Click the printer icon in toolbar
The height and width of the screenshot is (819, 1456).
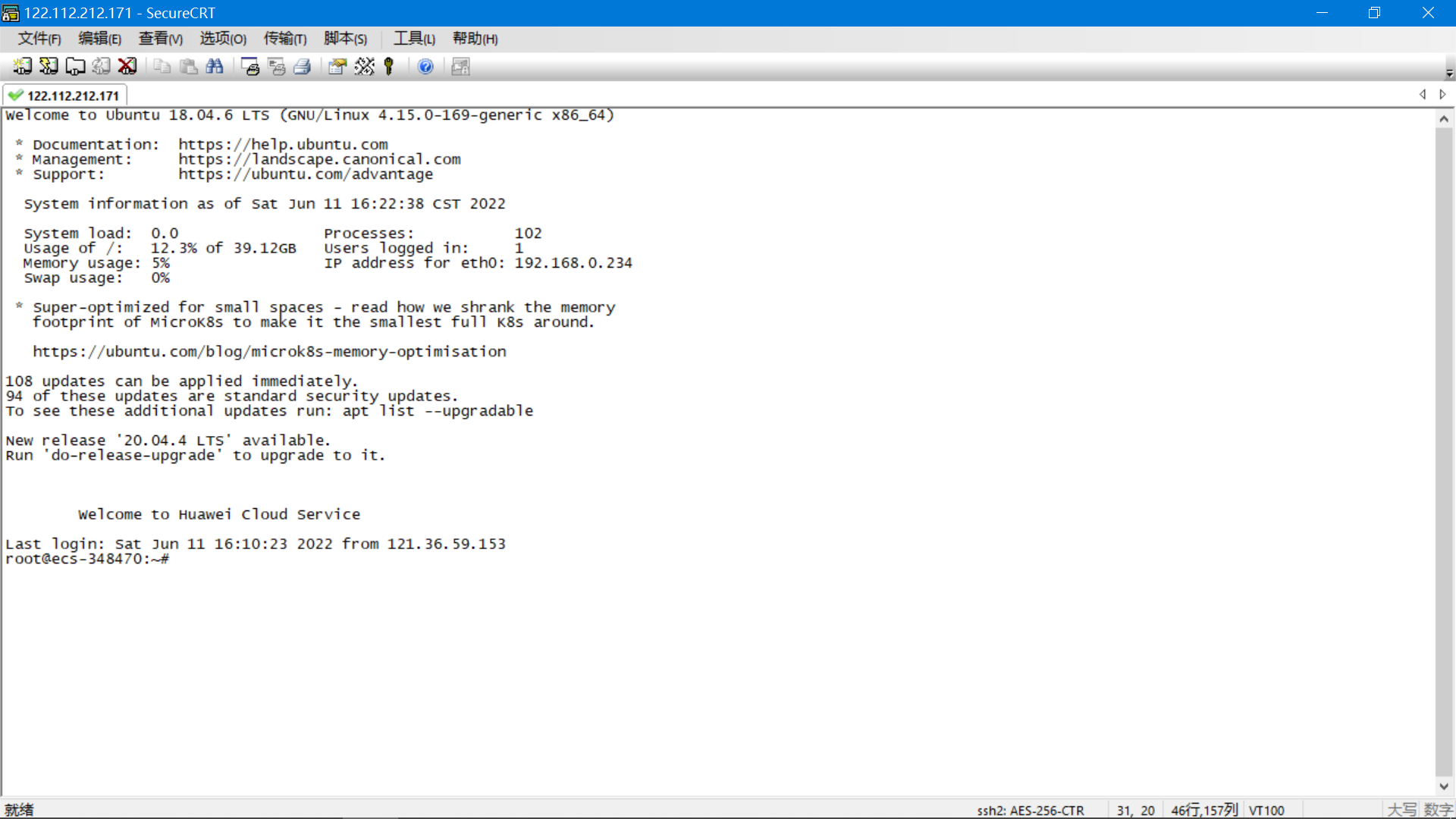303,67
